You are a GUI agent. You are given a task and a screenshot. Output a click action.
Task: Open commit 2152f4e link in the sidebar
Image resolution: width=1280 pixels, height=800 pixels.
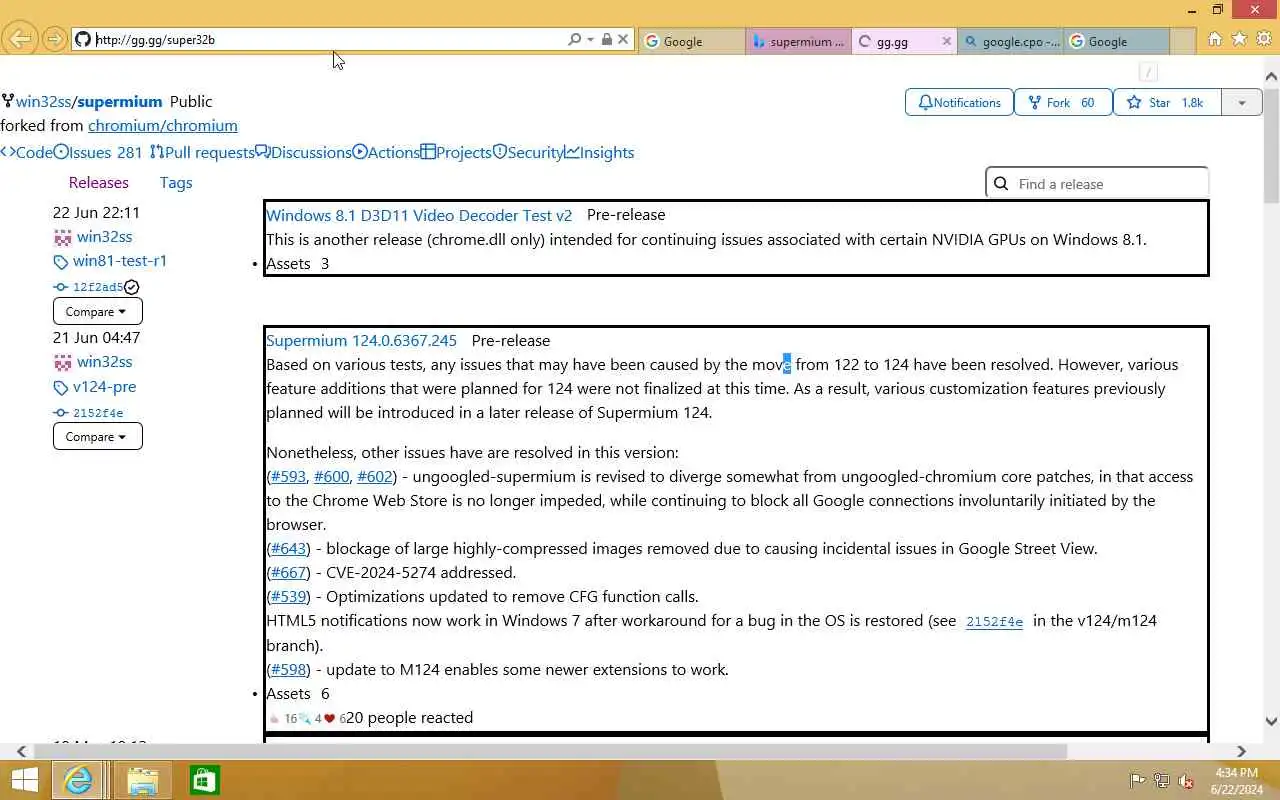(98, 413)
